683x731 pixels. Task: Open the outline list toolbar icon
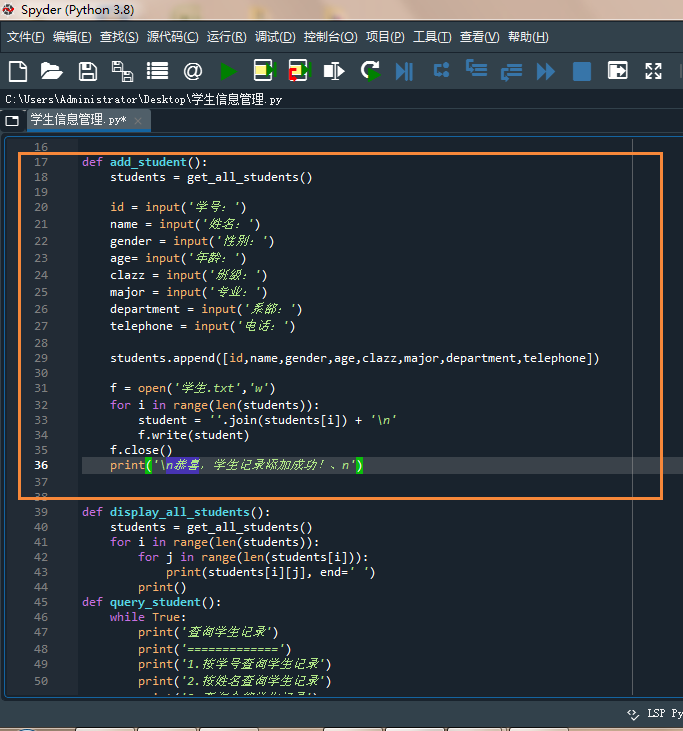(157, 71)
